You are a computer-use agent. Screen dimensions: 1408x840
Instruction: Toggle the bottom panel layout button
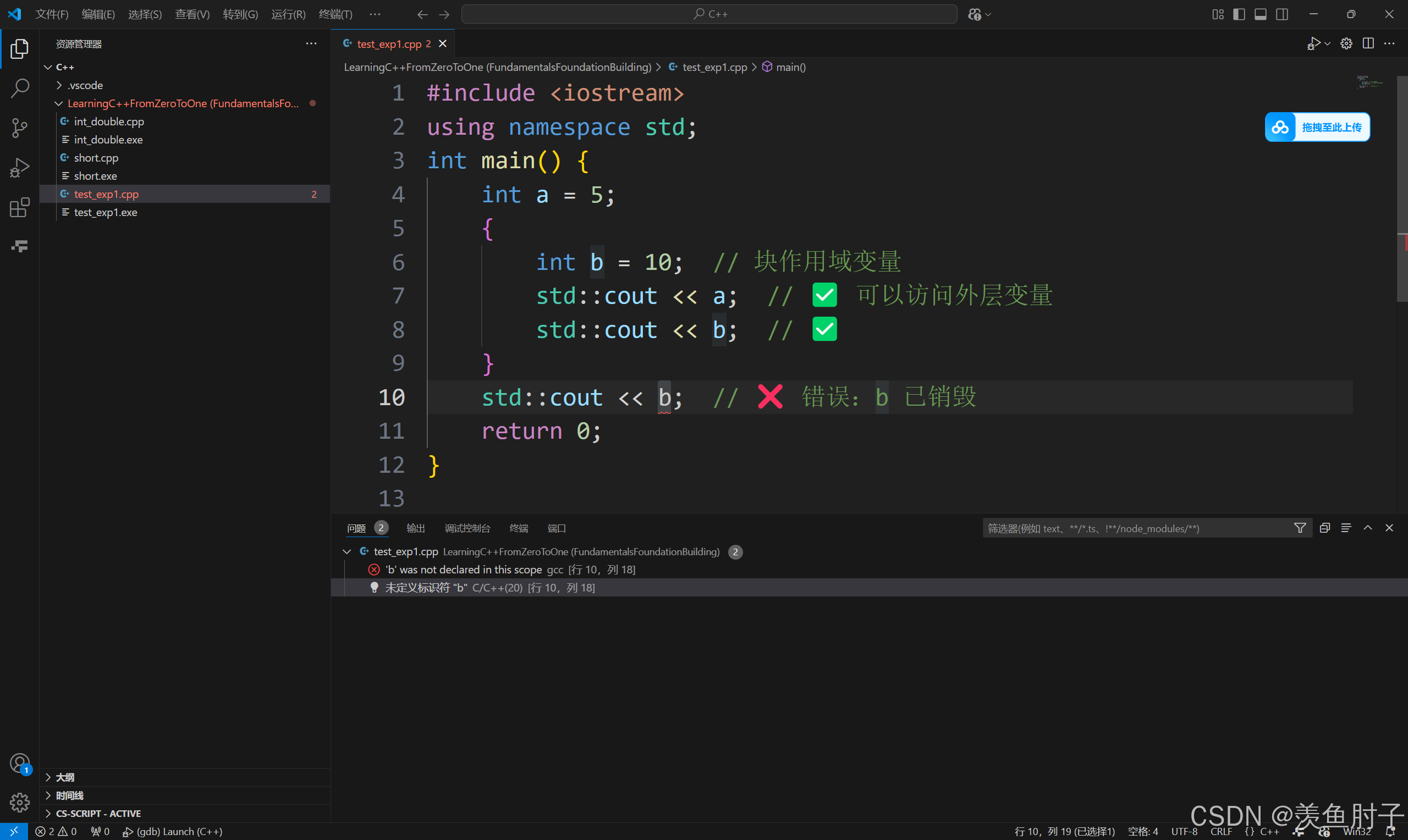tap(1260, 14)
